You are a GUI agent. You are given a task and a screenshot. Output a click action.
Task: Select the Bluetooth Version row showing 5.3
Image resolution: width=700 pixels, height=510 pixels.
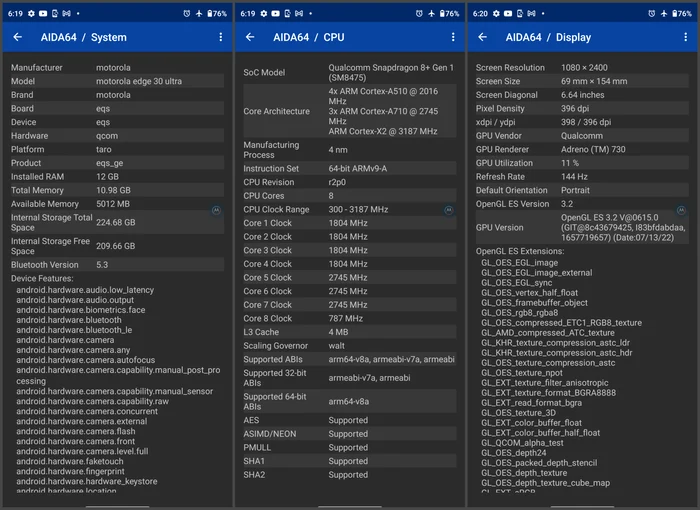[x=117, y=265]
